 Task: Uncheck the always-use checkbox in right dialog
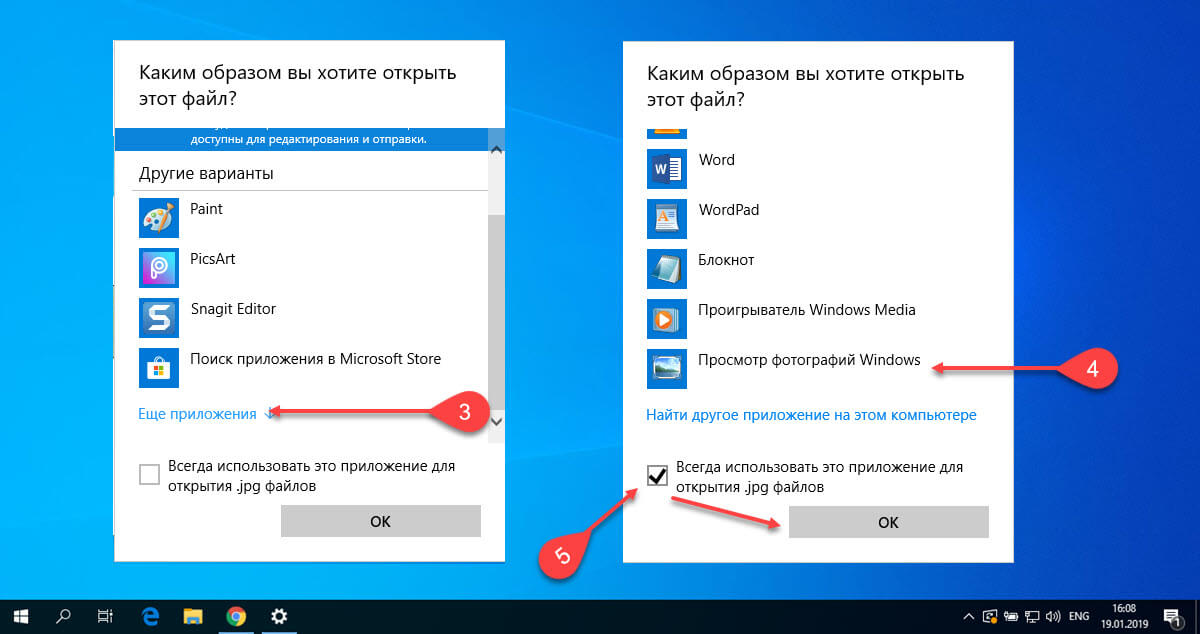coord(657,476)
